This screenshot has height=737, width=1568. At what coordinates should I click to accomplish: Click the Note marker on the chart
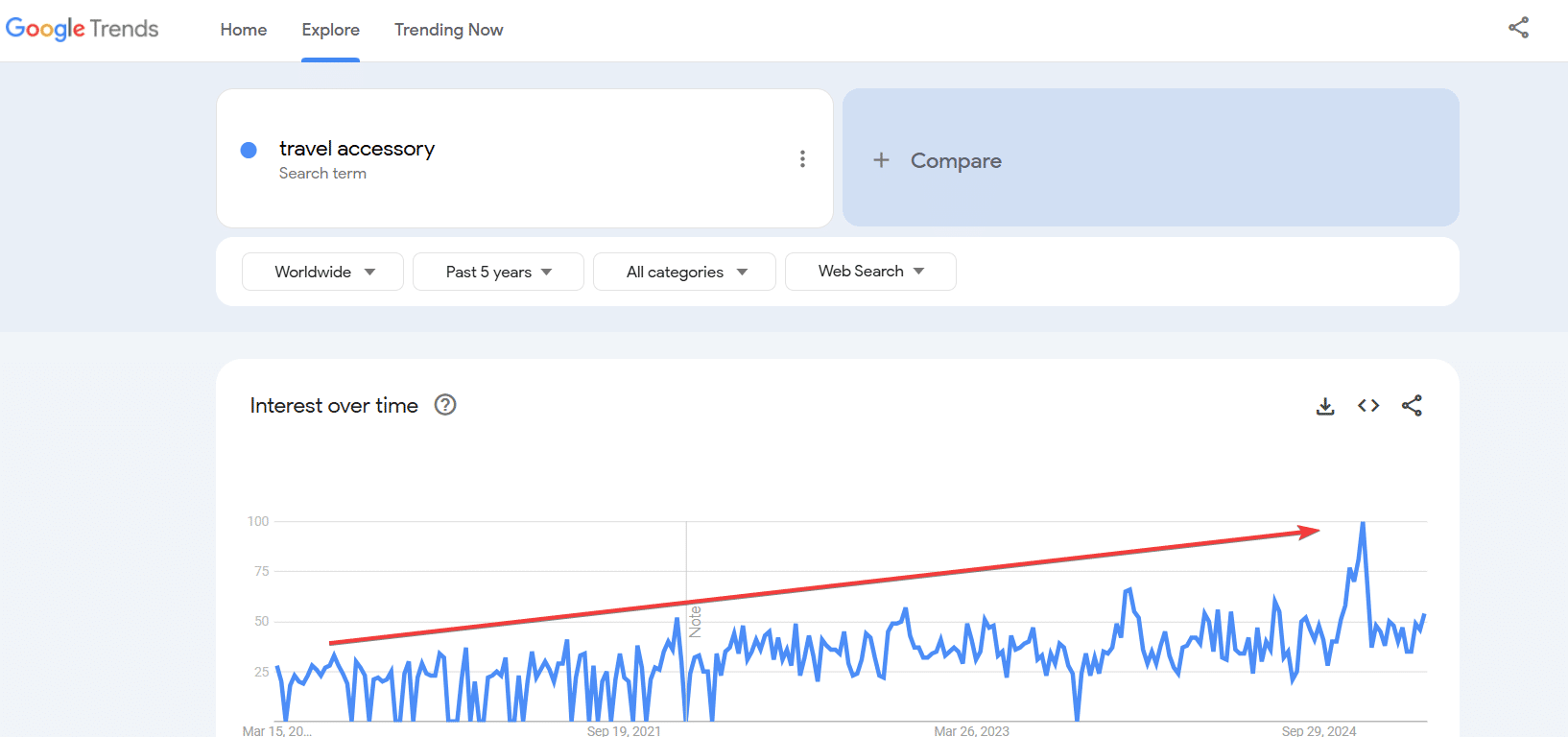pos(695,622)
